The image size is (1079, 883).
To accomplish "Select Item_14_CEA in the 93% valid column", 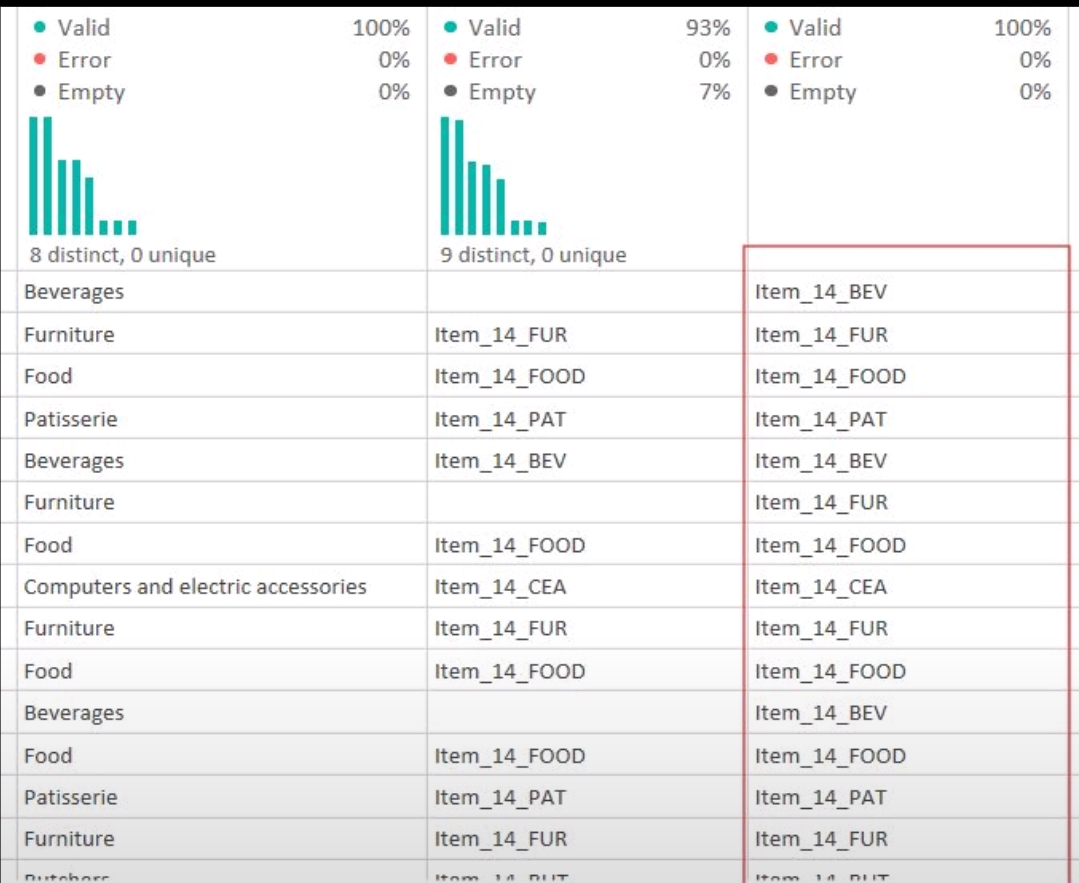I will click(500, 587).
